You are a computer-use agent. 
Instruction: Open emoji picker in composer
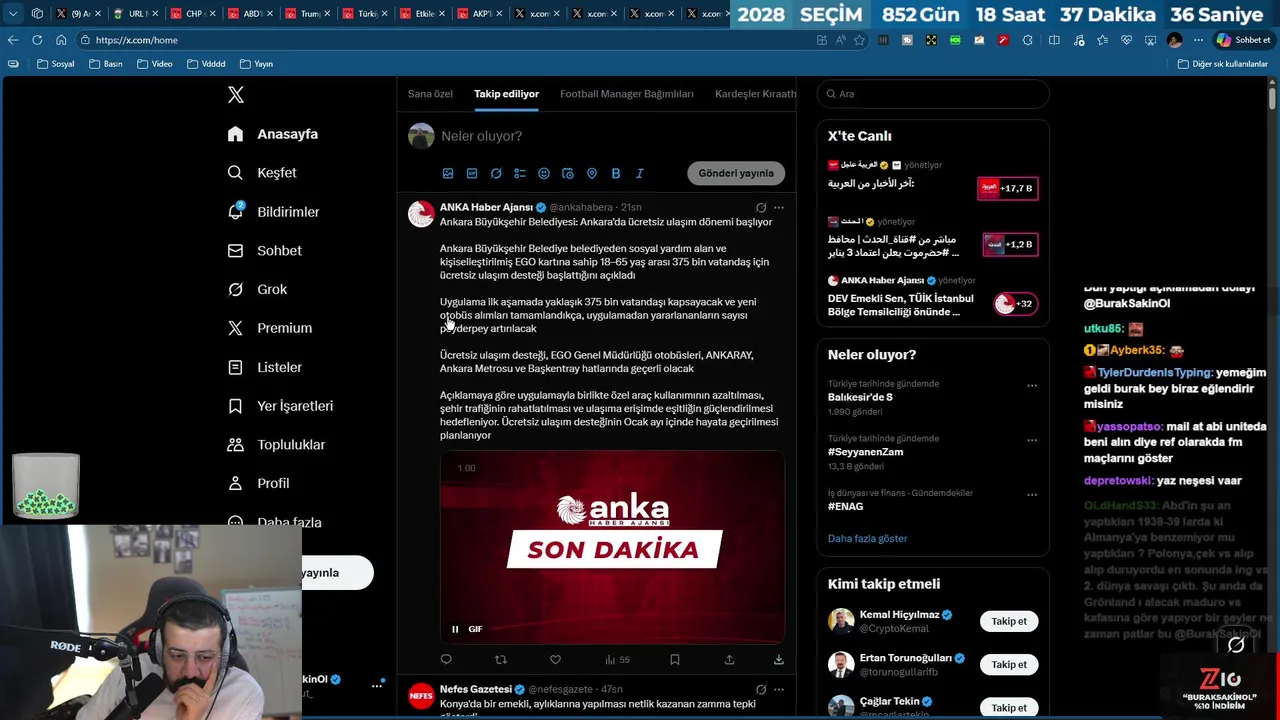click(x=544, y=173)
